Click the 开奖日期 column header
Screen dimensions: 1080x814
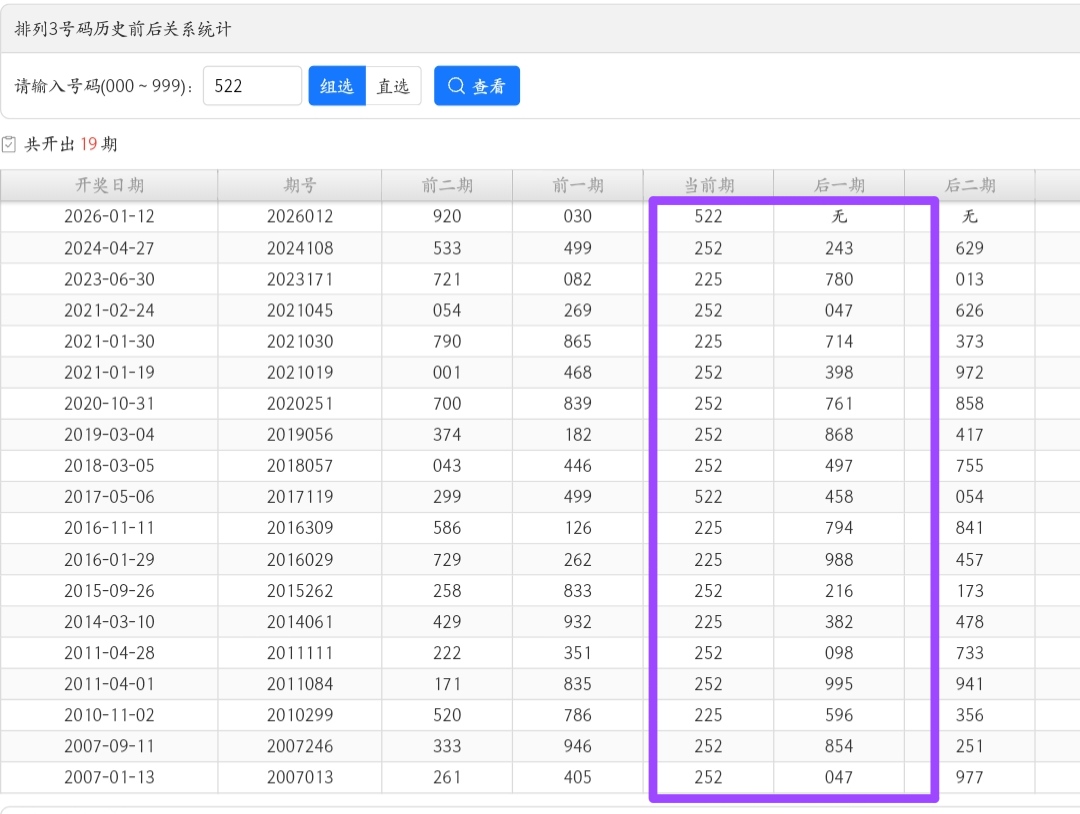click(x=109, y=185)
